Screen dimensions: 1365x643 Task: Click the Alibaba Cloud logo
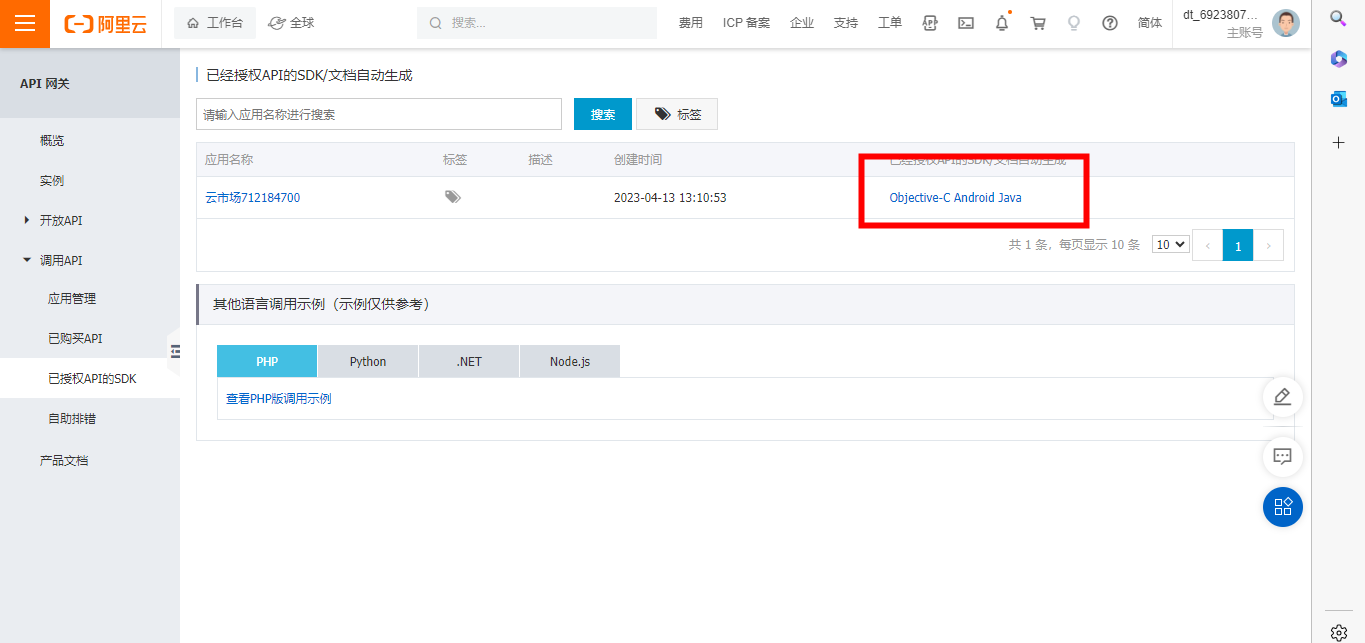coord(105,24)
